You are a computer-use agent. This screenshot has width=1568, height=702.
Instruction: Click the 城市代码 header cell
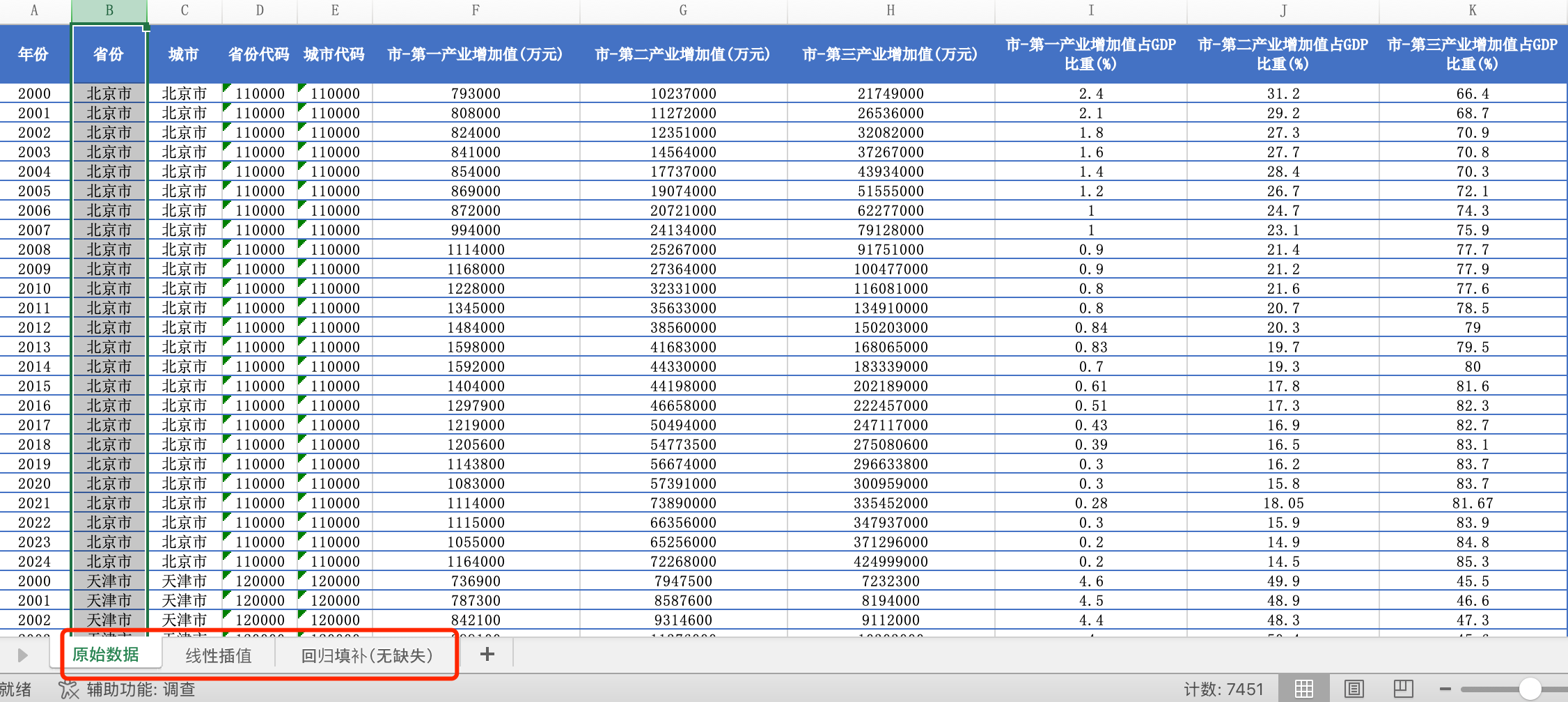(x=335, y=54)
